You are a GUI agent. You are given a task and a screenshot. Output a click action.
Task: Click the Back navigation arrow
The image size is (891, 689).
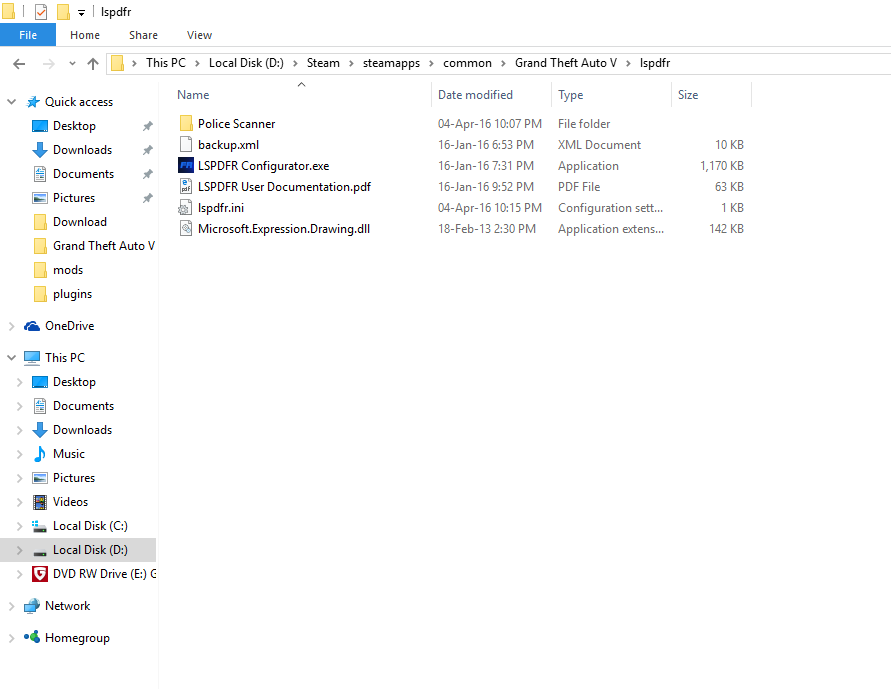(19, 64)
